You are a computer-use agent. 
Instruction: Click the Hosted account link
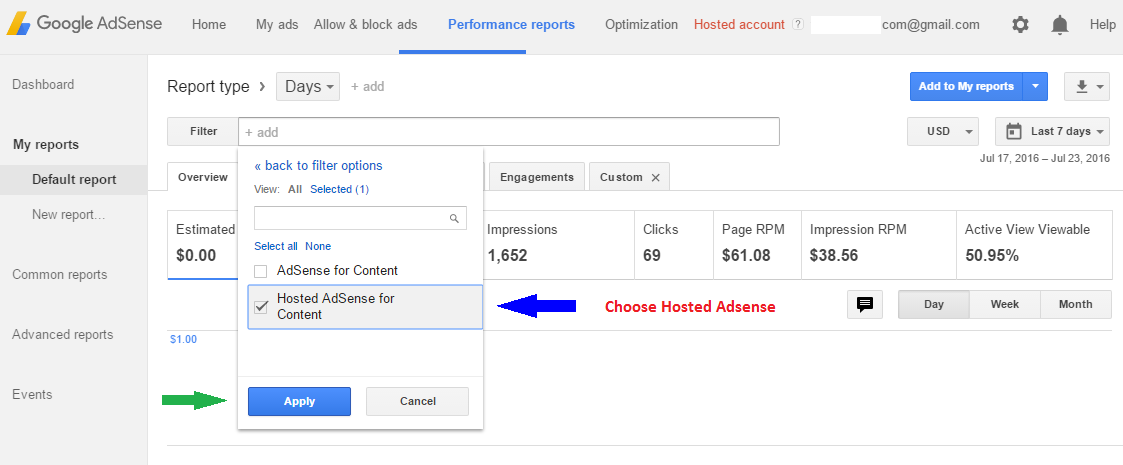739,24
